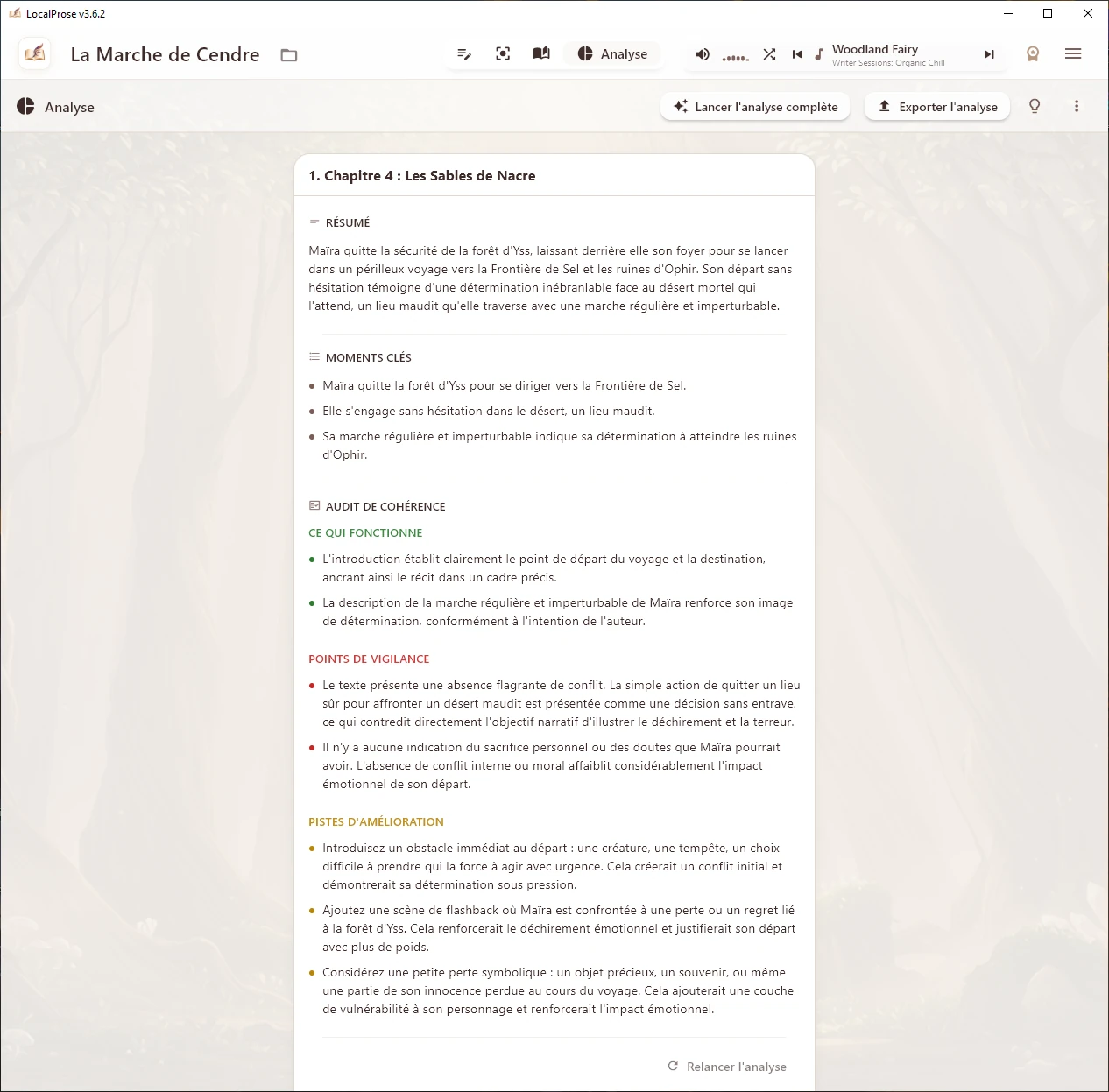Click the refresh icon beside Relancer l'analyse

pyautogui.click(x=673, y=1066)
